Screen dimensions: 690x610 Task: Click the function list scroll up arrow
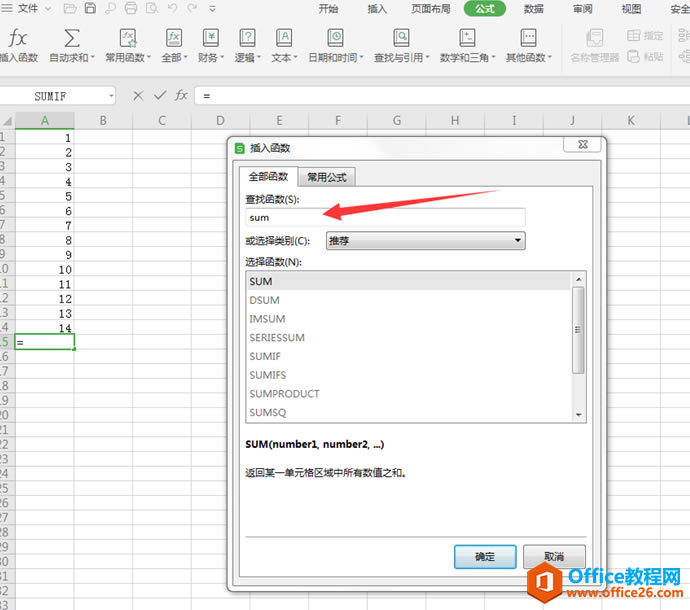[579, 279]
